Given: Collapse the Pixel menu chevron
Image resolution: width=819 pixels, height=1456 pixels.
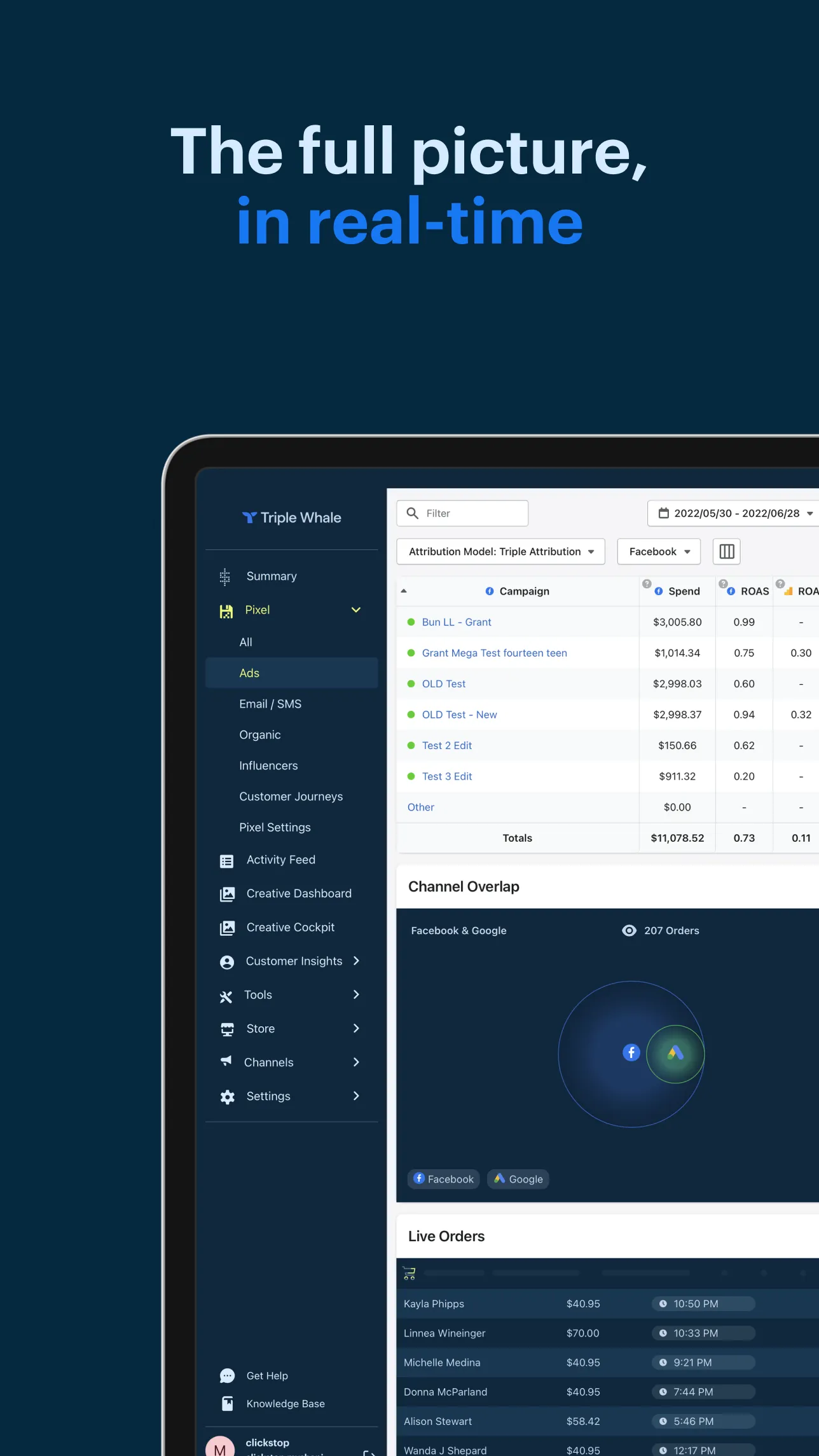Looking at the screenshot, I should [x=356, y=610].
